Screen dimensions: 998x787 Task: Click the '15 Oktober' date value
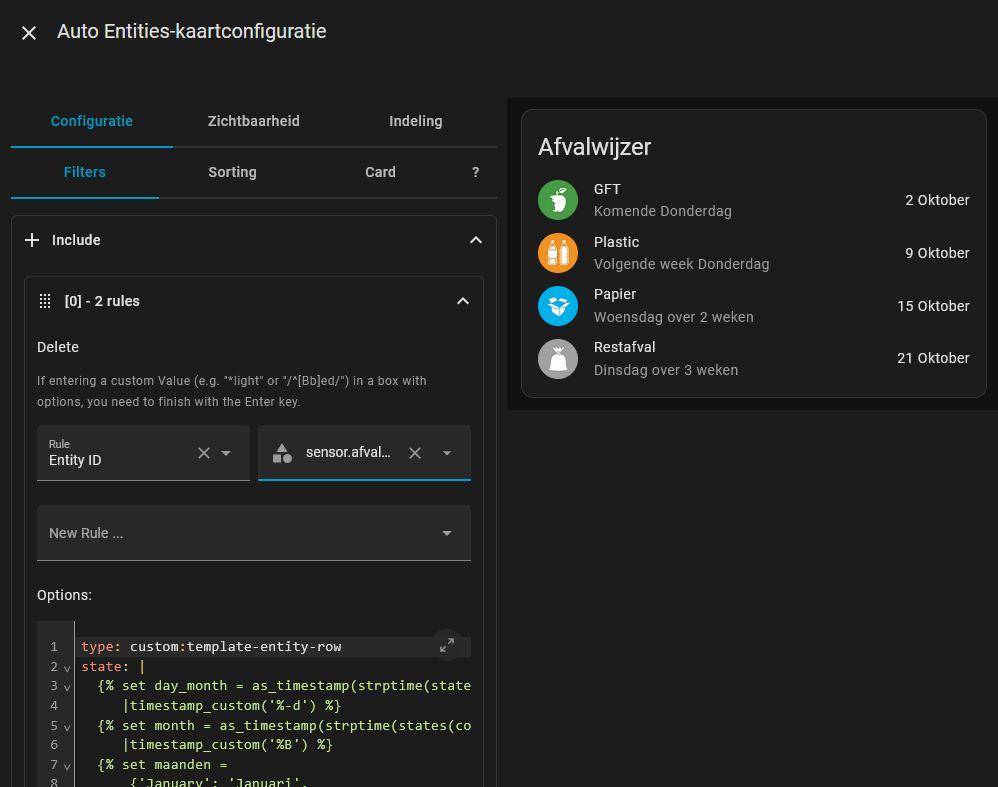point(933,306)
